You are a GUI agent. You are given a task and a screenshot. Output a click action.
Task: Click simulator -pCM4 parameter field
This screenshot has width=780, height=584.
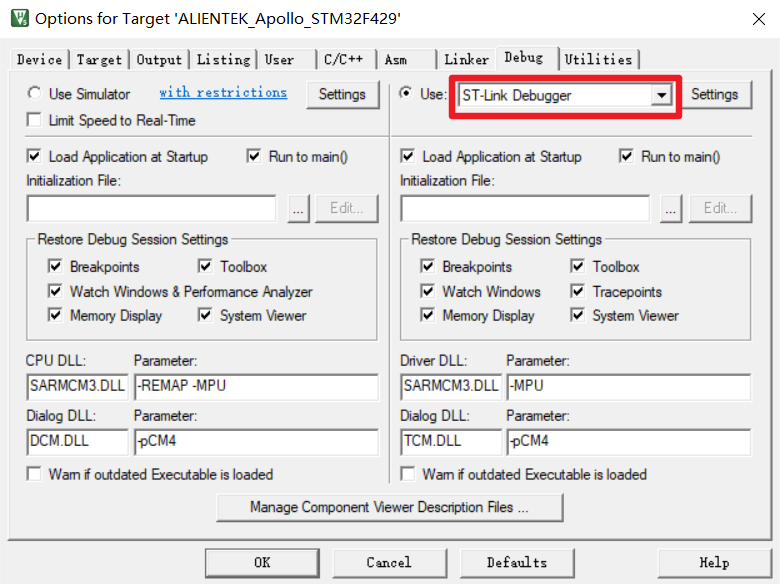coord(256,442)
